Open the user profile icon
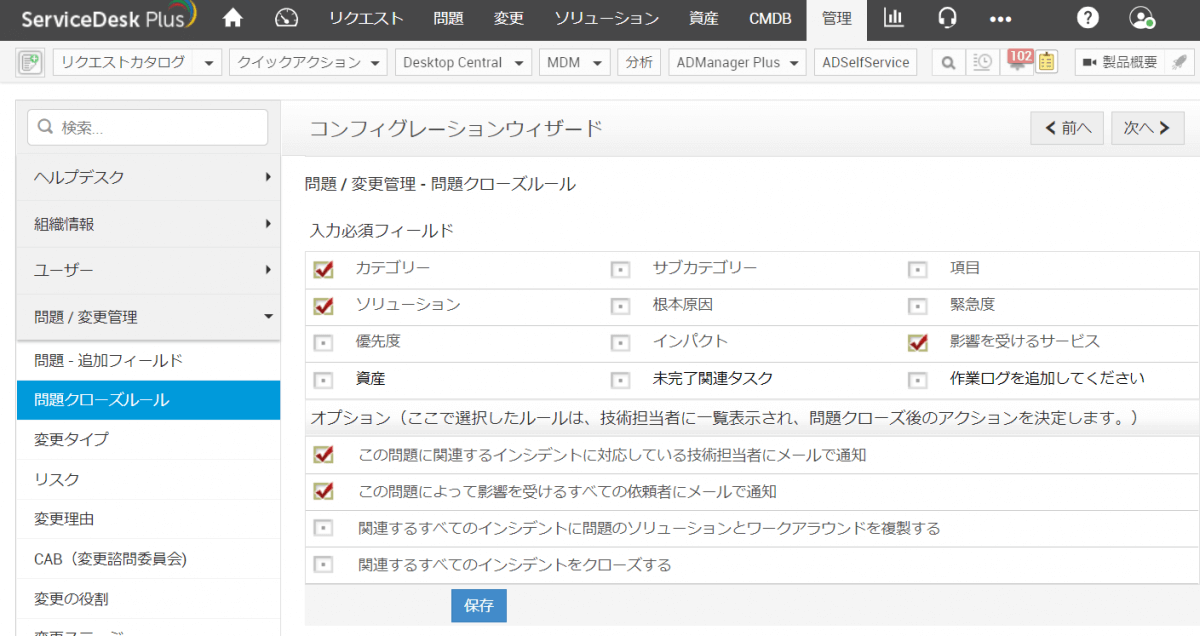This screenshot has width=1200, height=636. click(x=1141, y=18)
